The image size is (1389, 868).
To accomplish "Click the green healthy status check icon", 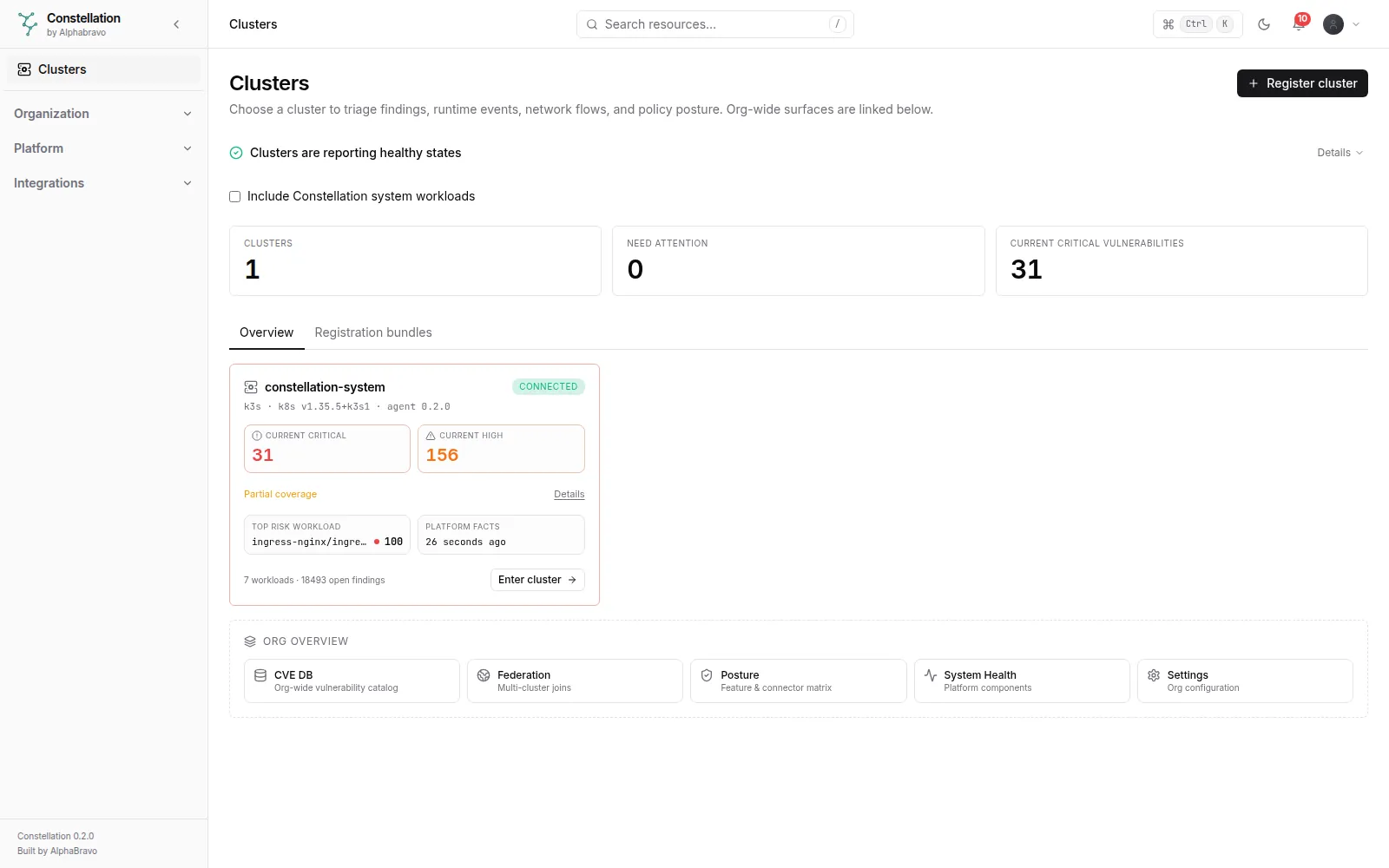I will point(236,153).
